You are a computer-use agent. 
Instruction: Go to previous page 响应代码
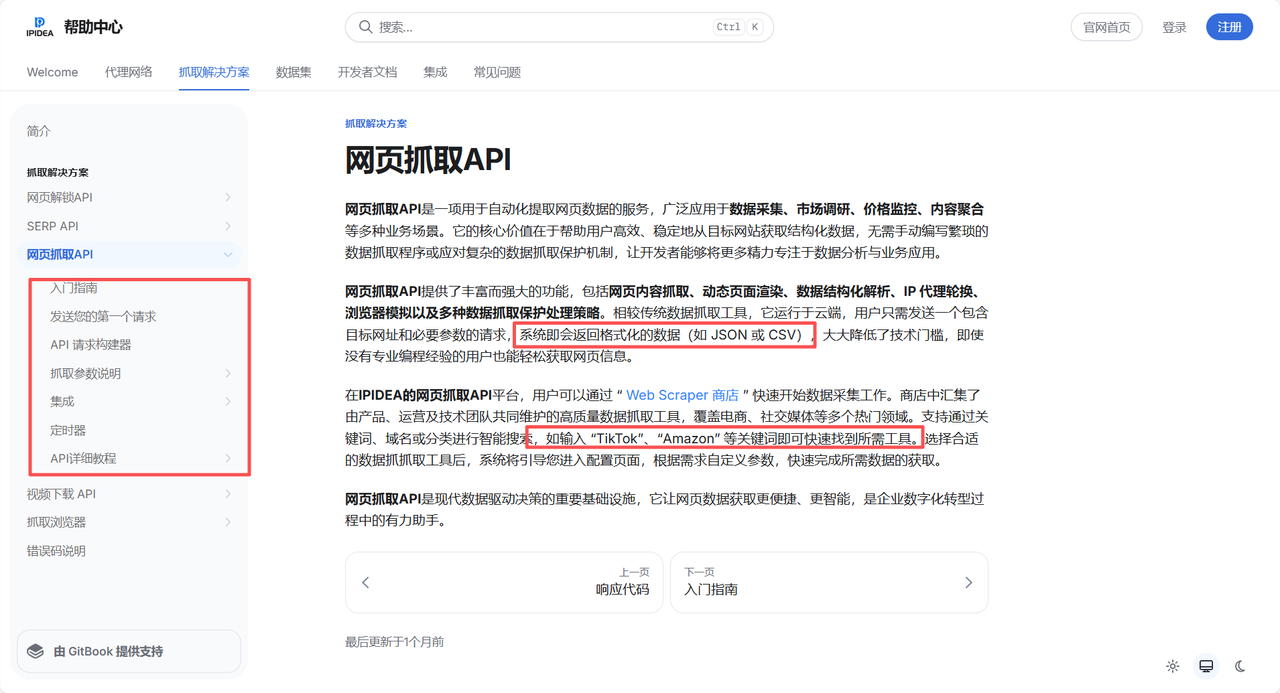[504, 582]
